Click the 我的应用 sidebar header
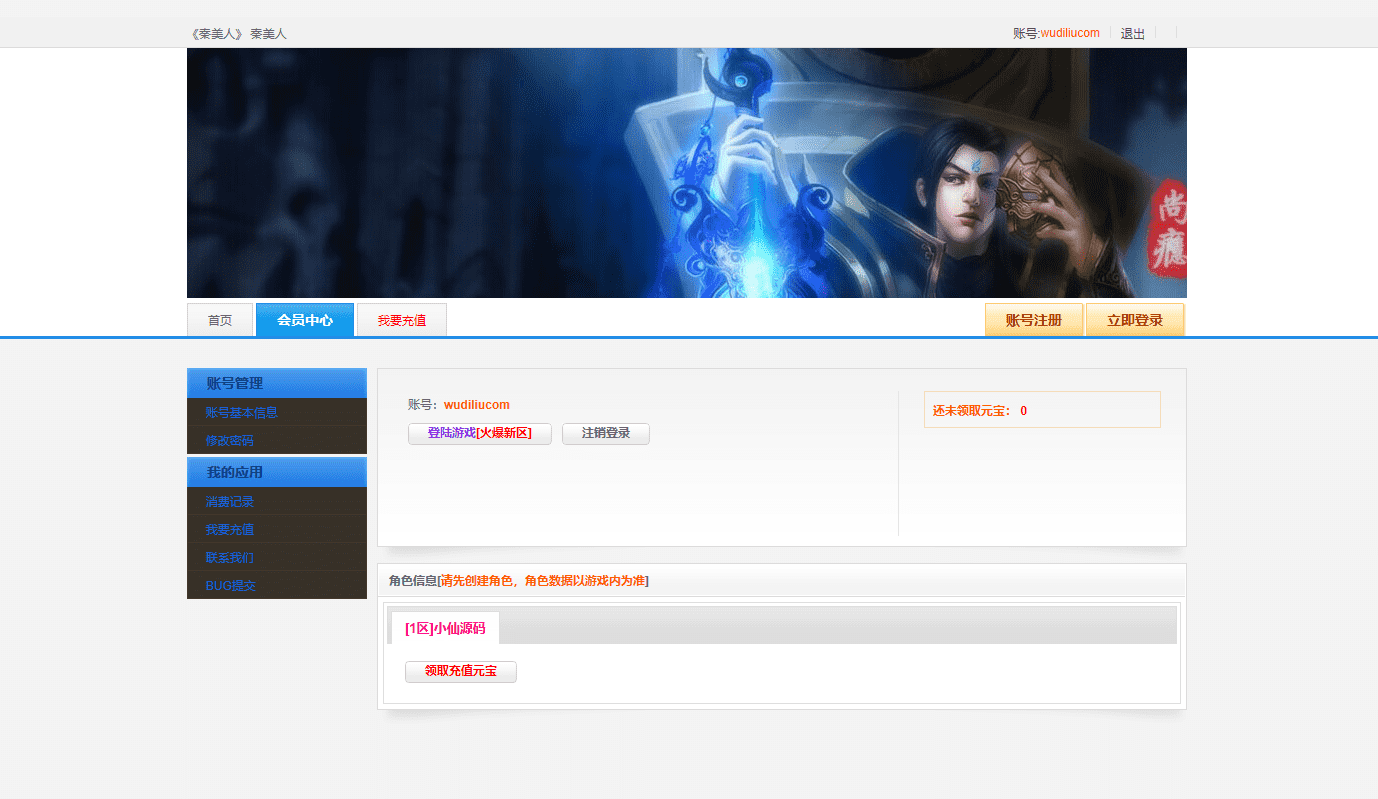1378x799 pixels. click(x=277, y=472)
